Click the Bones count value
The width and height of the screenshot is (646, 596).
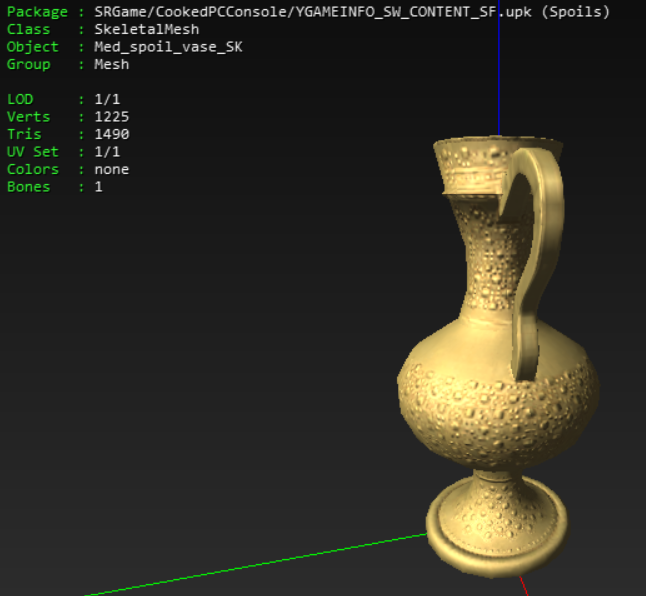tap(98, 187)
